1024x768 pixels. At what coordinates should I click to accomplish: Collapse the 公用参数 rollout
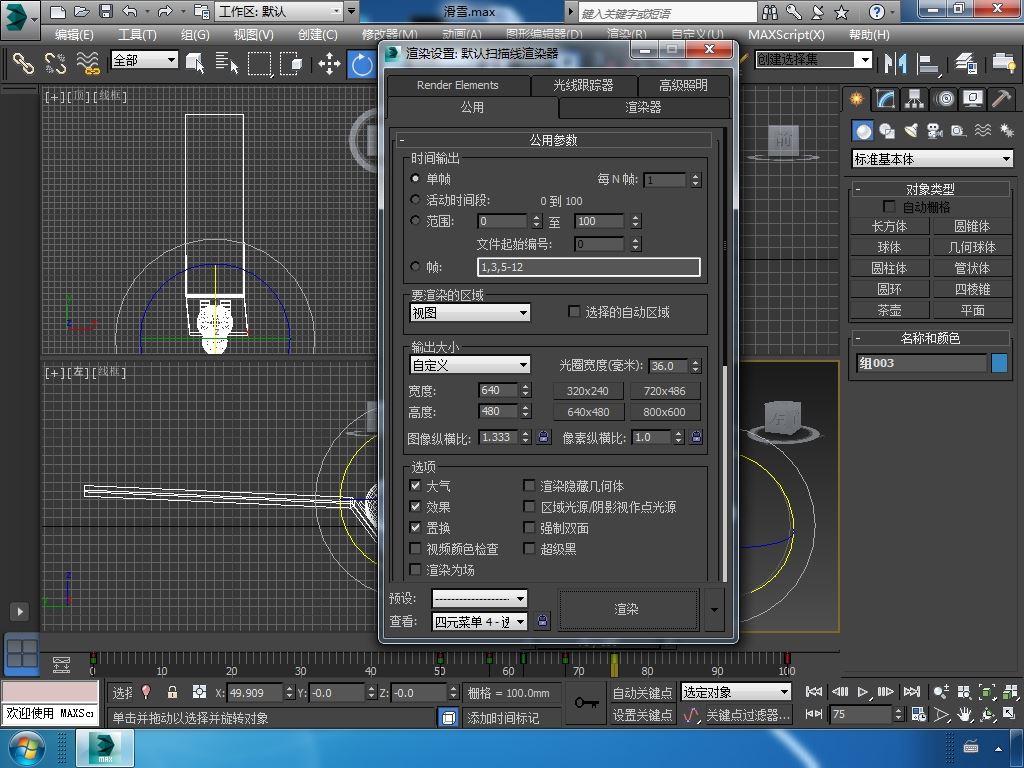coord(554,140)
